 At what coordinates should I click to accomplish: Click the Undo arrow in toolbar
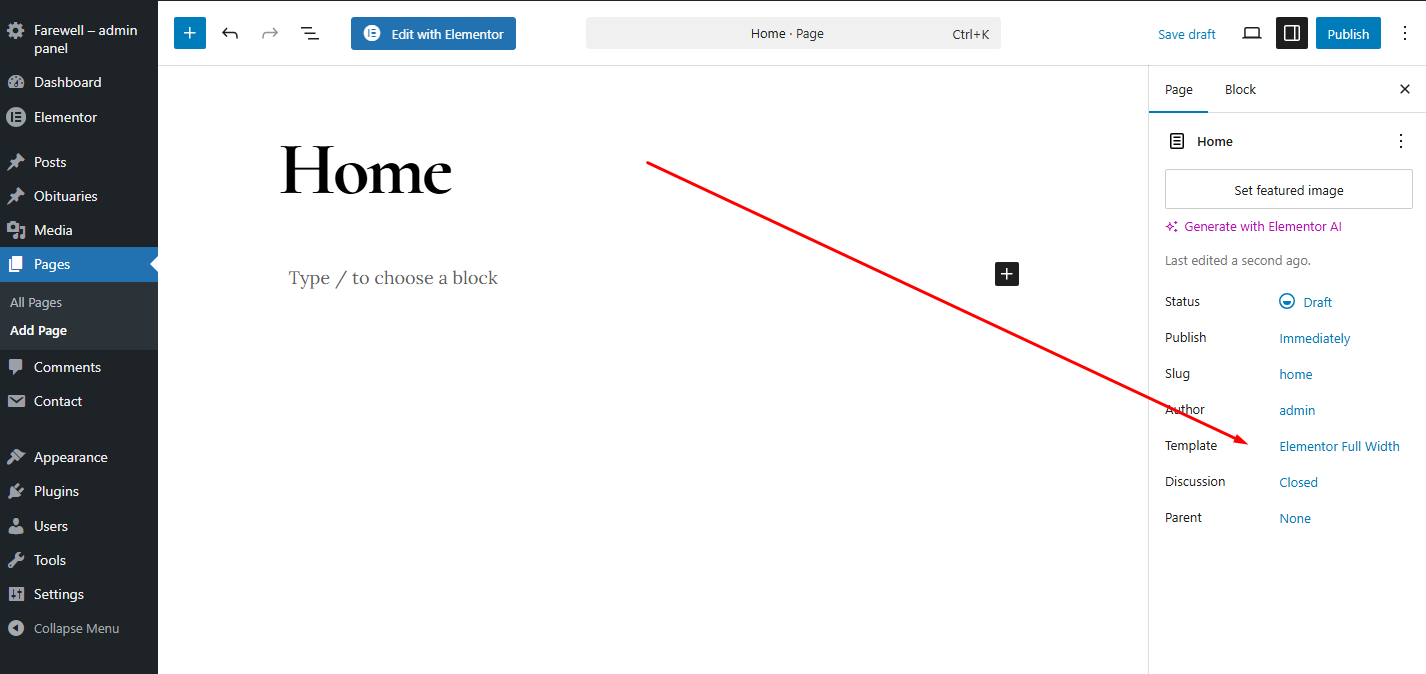click(x=230, y=33)
